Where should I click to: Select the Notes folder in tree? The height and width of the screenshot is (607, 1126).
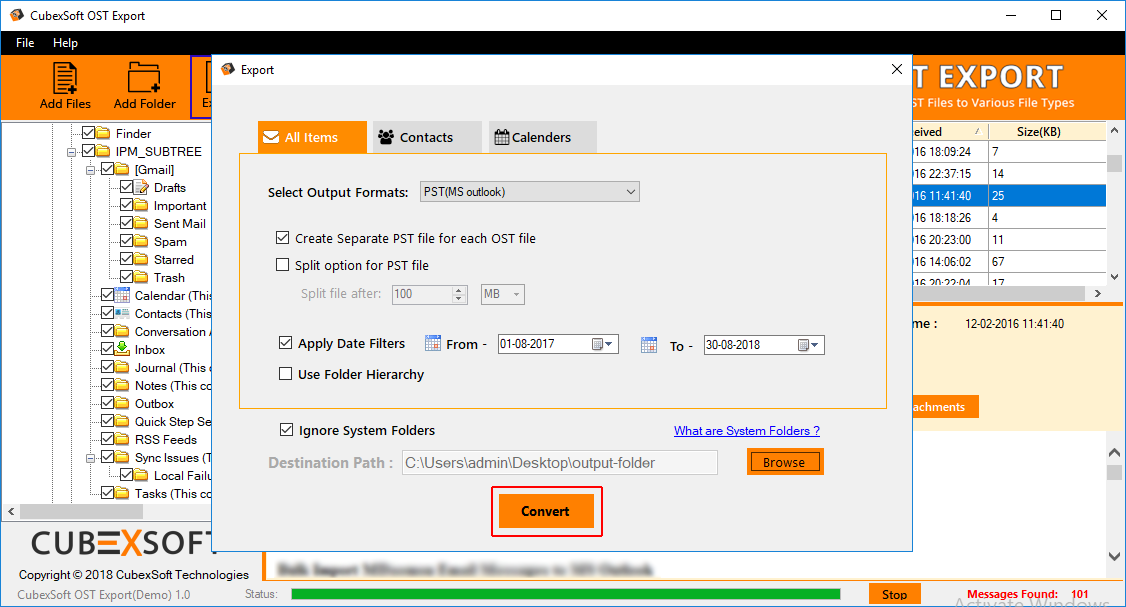(172, 385)
